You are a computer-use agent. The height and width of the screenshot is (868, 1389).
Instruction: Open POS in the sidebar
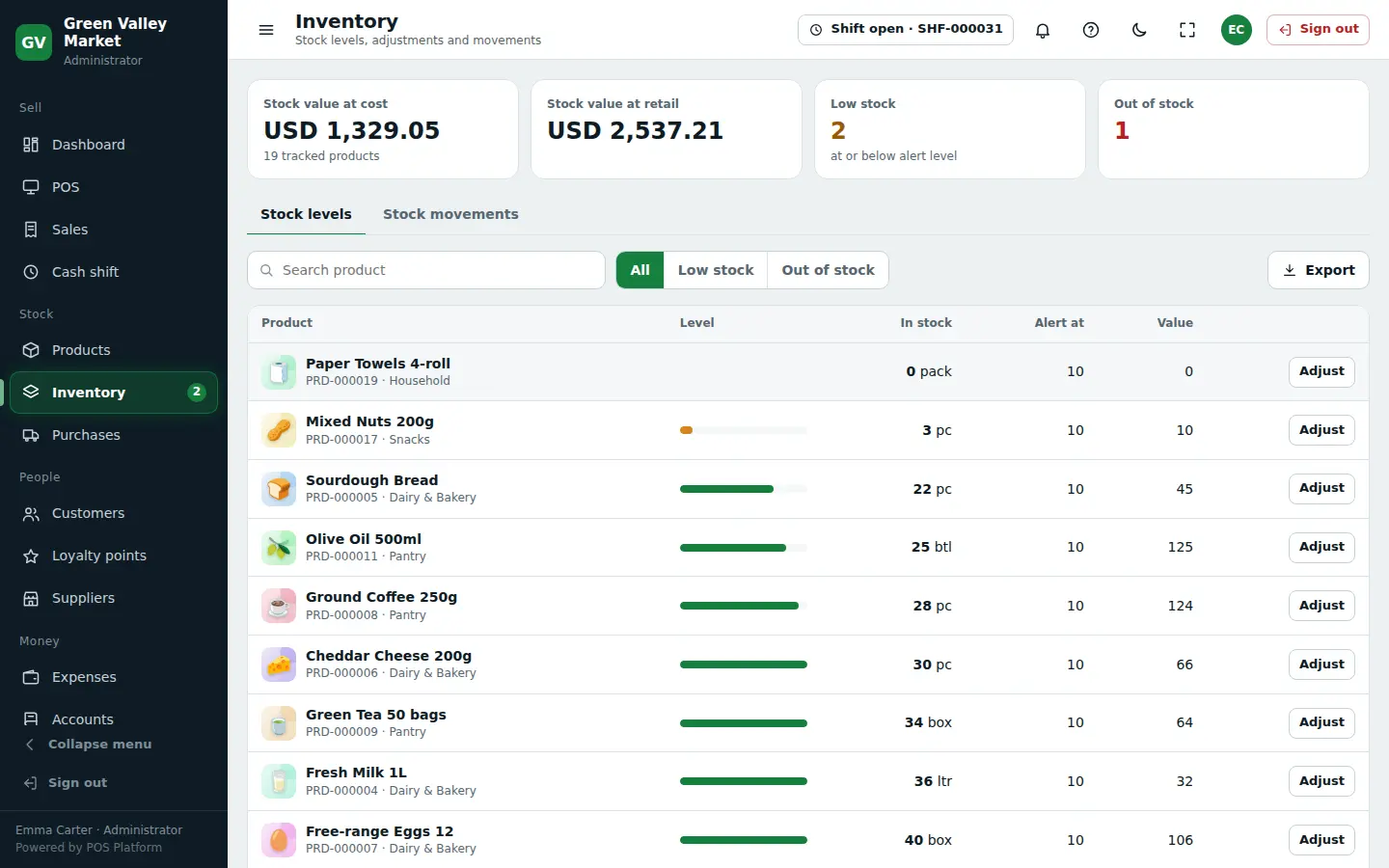pyautogui.click(x=114, y=187)
